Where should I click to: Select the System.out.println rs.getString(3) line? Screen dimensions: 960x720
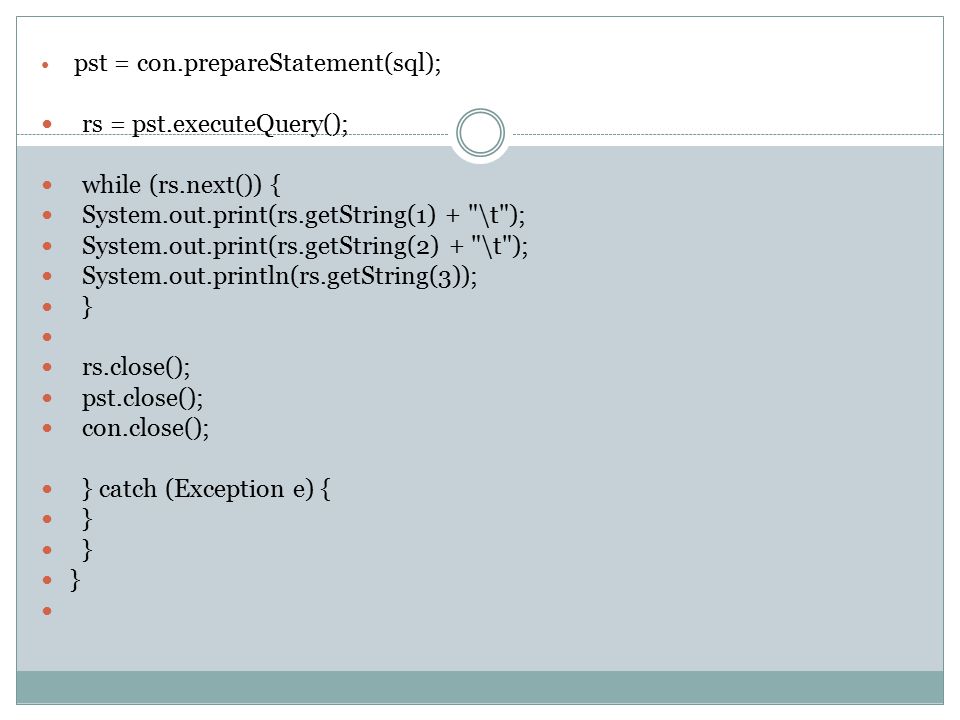pyautogui.click(x=280, y=276)
